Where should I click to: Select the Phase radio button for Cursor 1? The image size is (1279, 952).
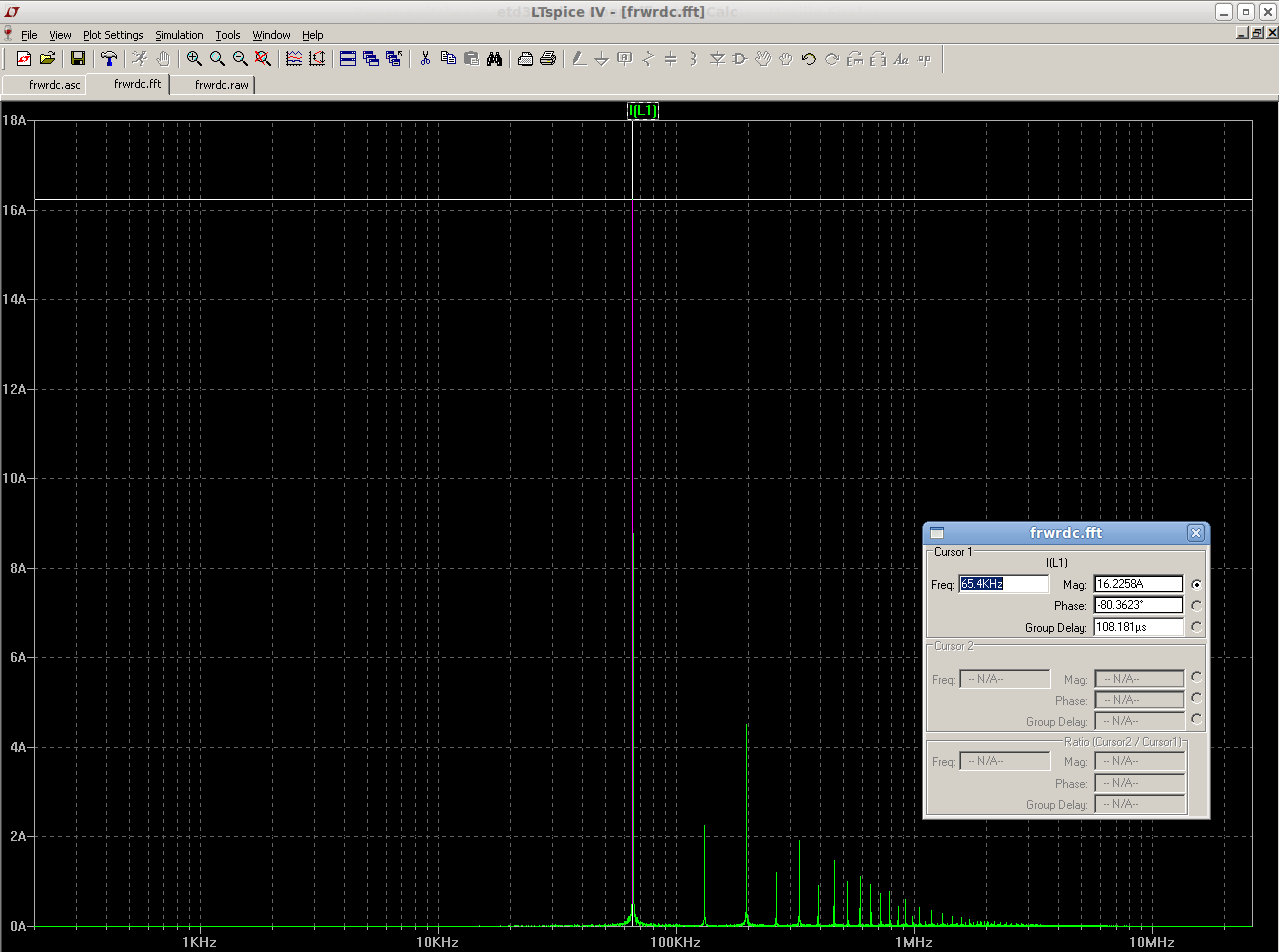coord(1197,606)
